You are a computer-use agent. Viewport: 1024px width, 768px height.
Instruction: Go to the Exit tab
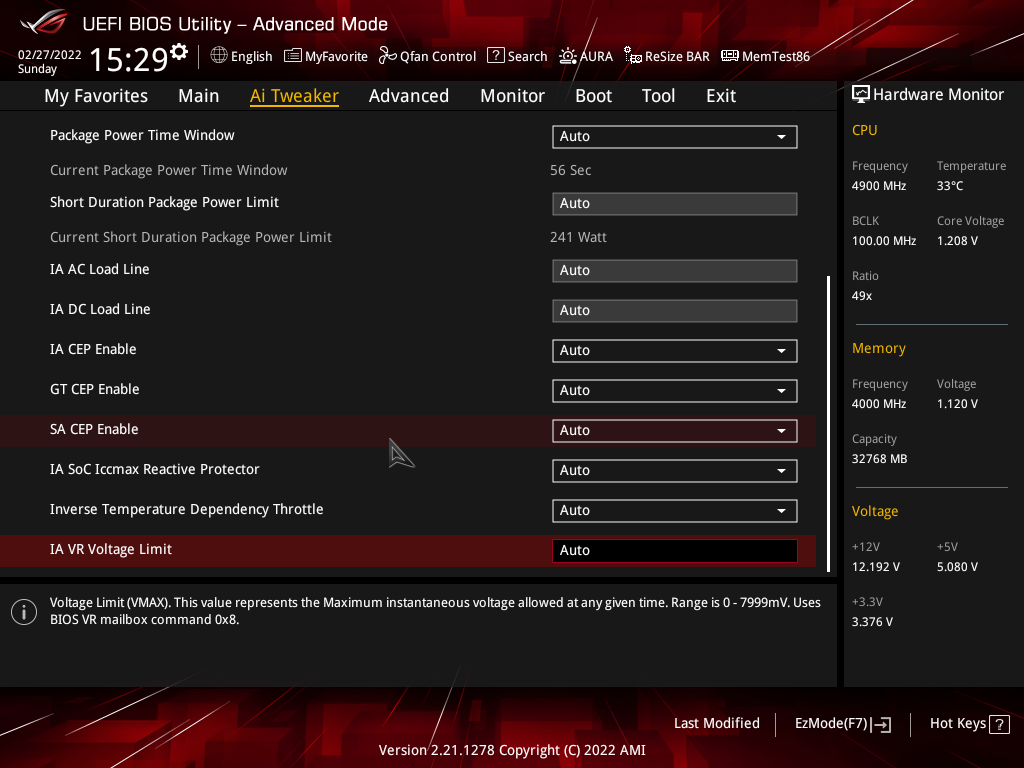721,96
